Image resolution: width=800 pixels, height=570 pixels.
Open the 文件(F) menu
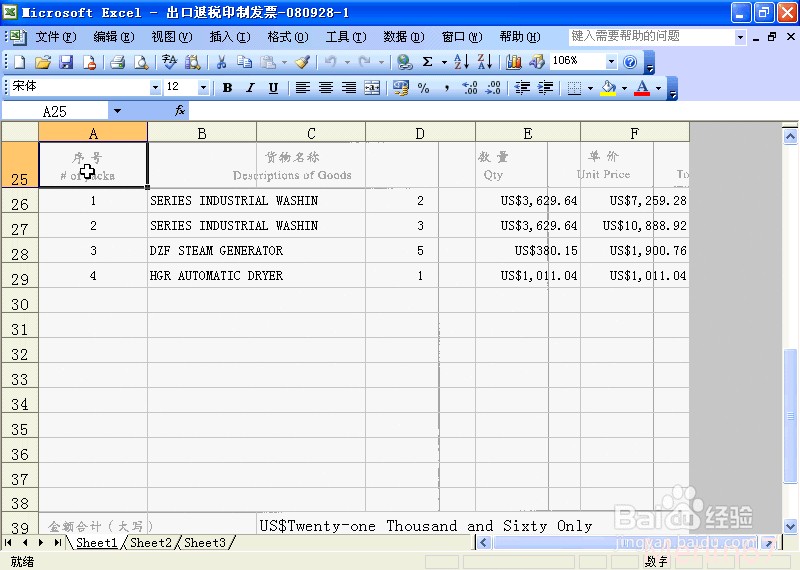(56, 37)
